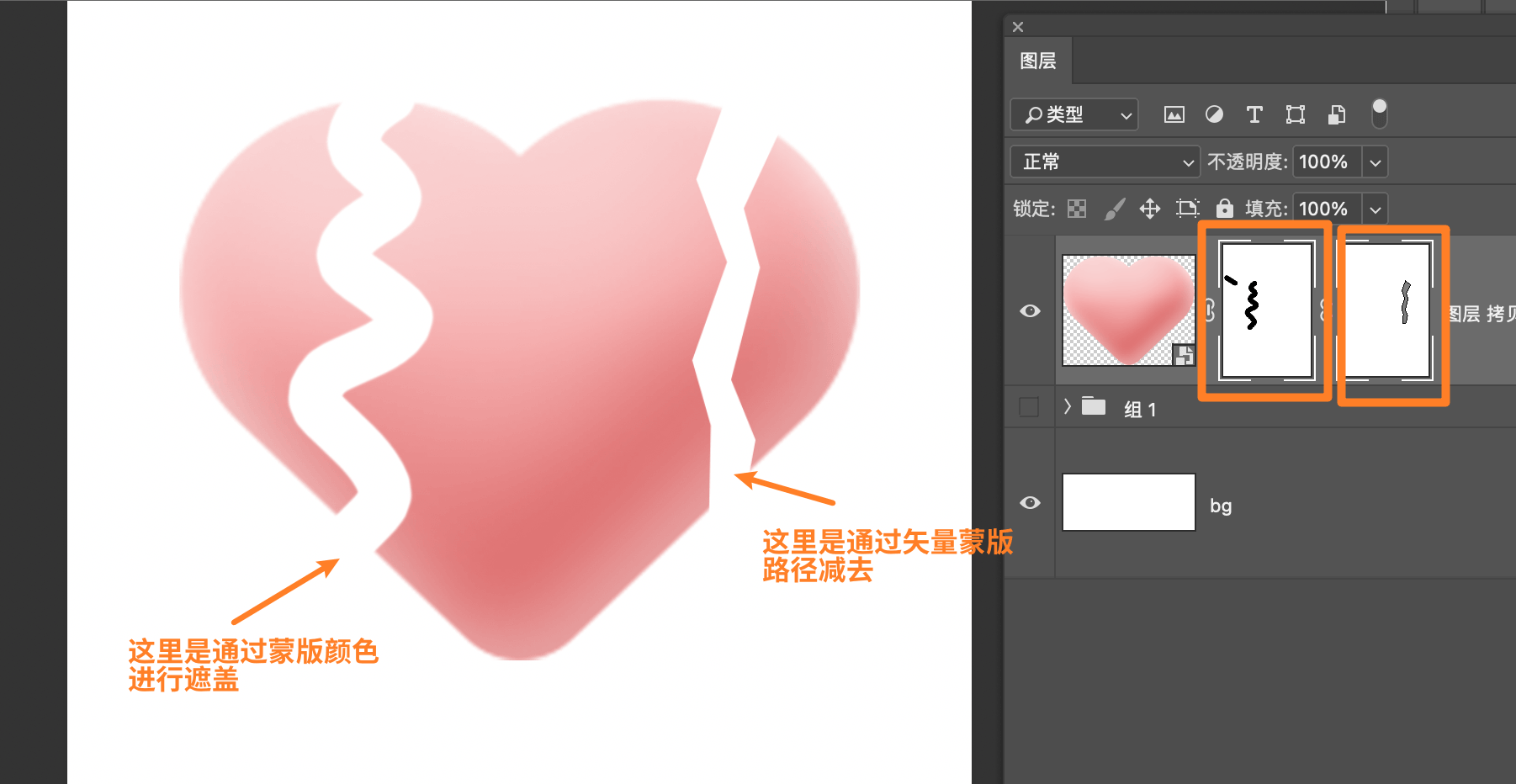Hide the heart layer copy

tap(1030, 311)
